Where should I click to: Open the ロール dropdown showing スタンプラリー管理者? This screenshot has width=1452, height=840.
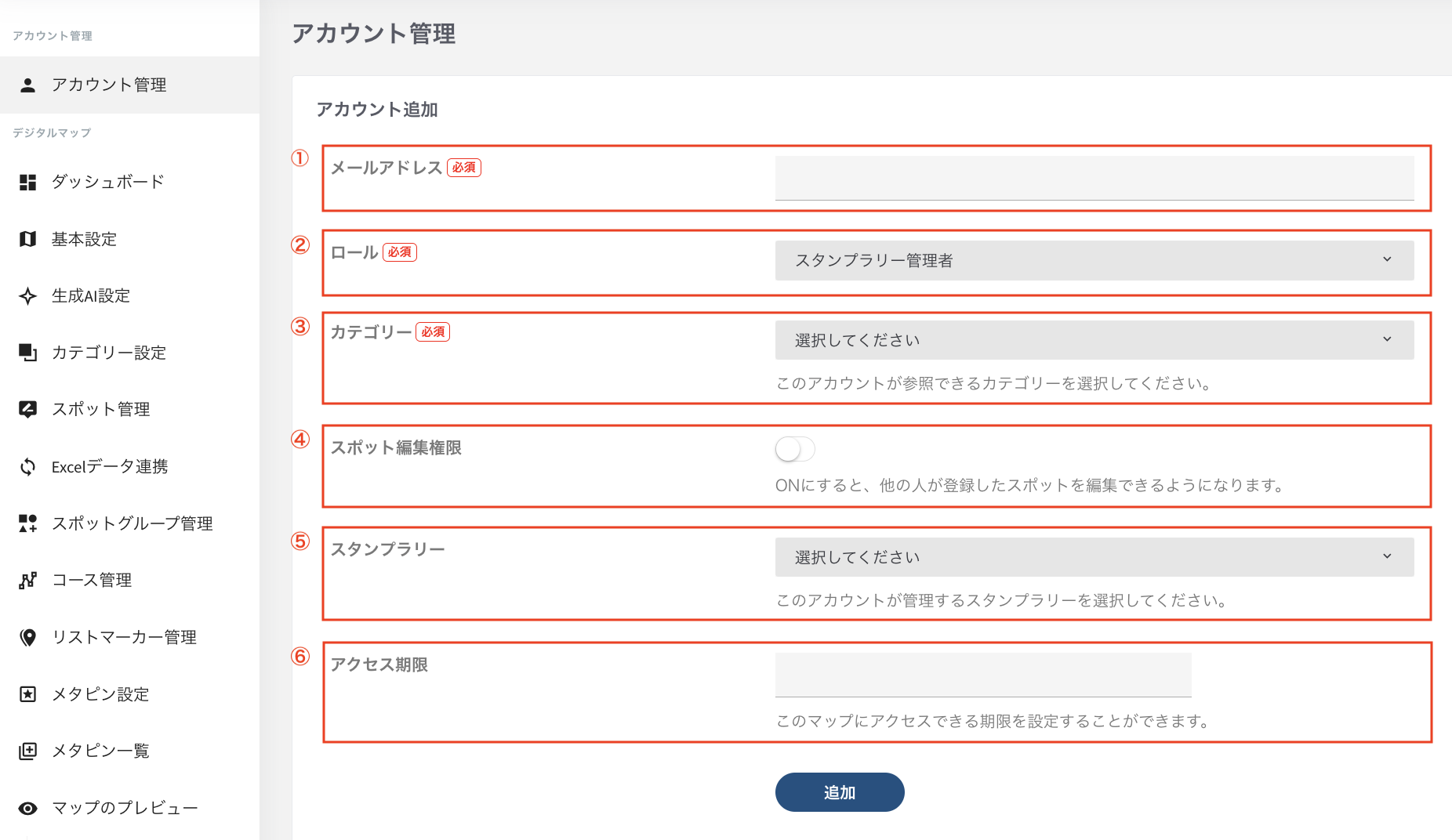tap(1094, 260)
